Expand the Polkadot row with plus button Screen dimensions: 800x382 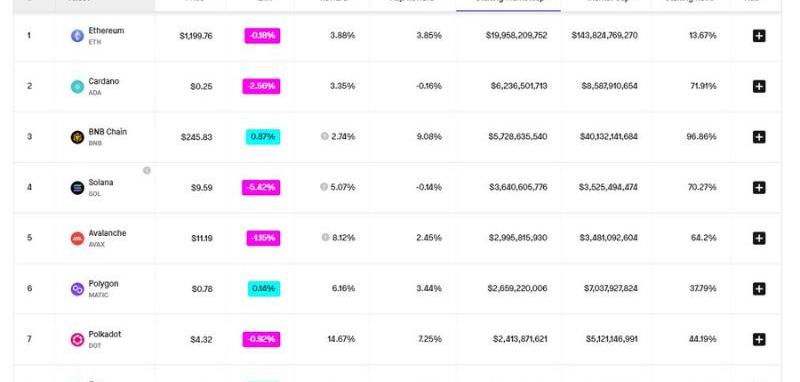[759, 339]
